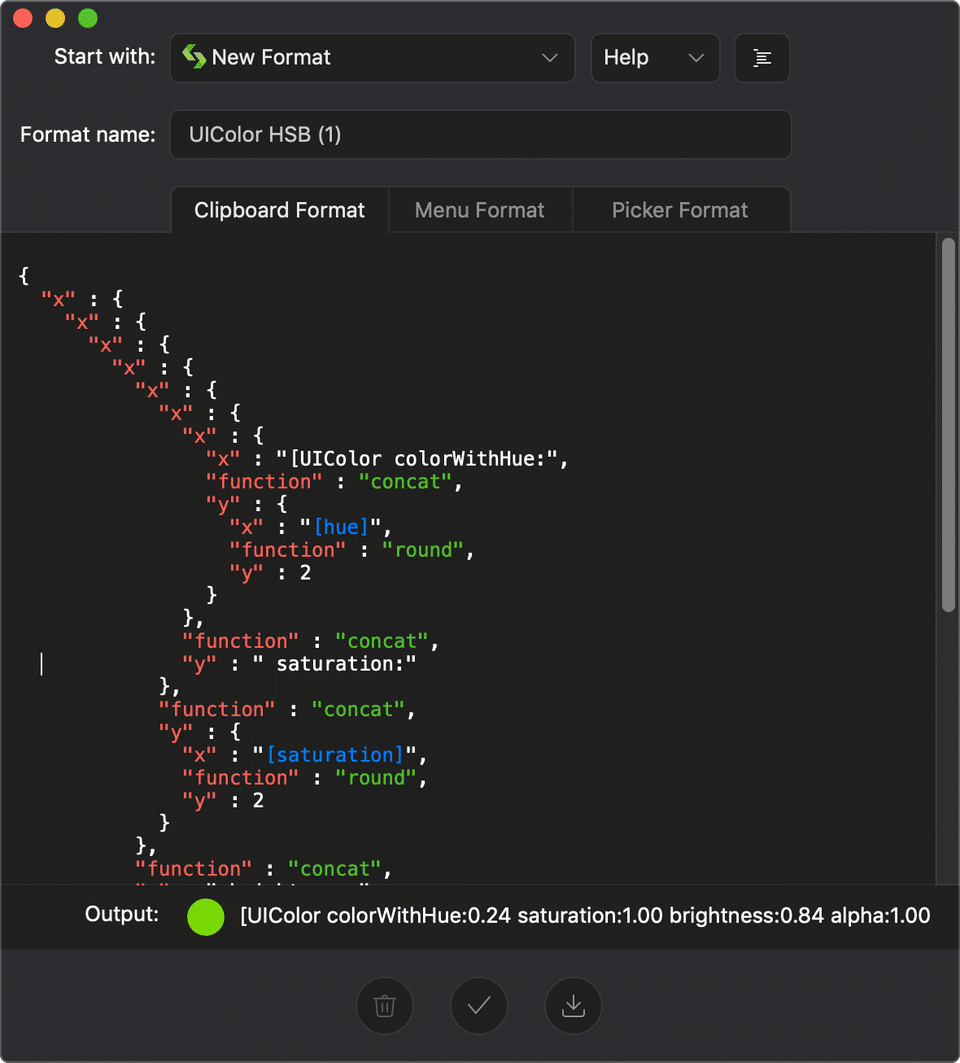Click the opening brace on first line

click(x=24, y=275)
